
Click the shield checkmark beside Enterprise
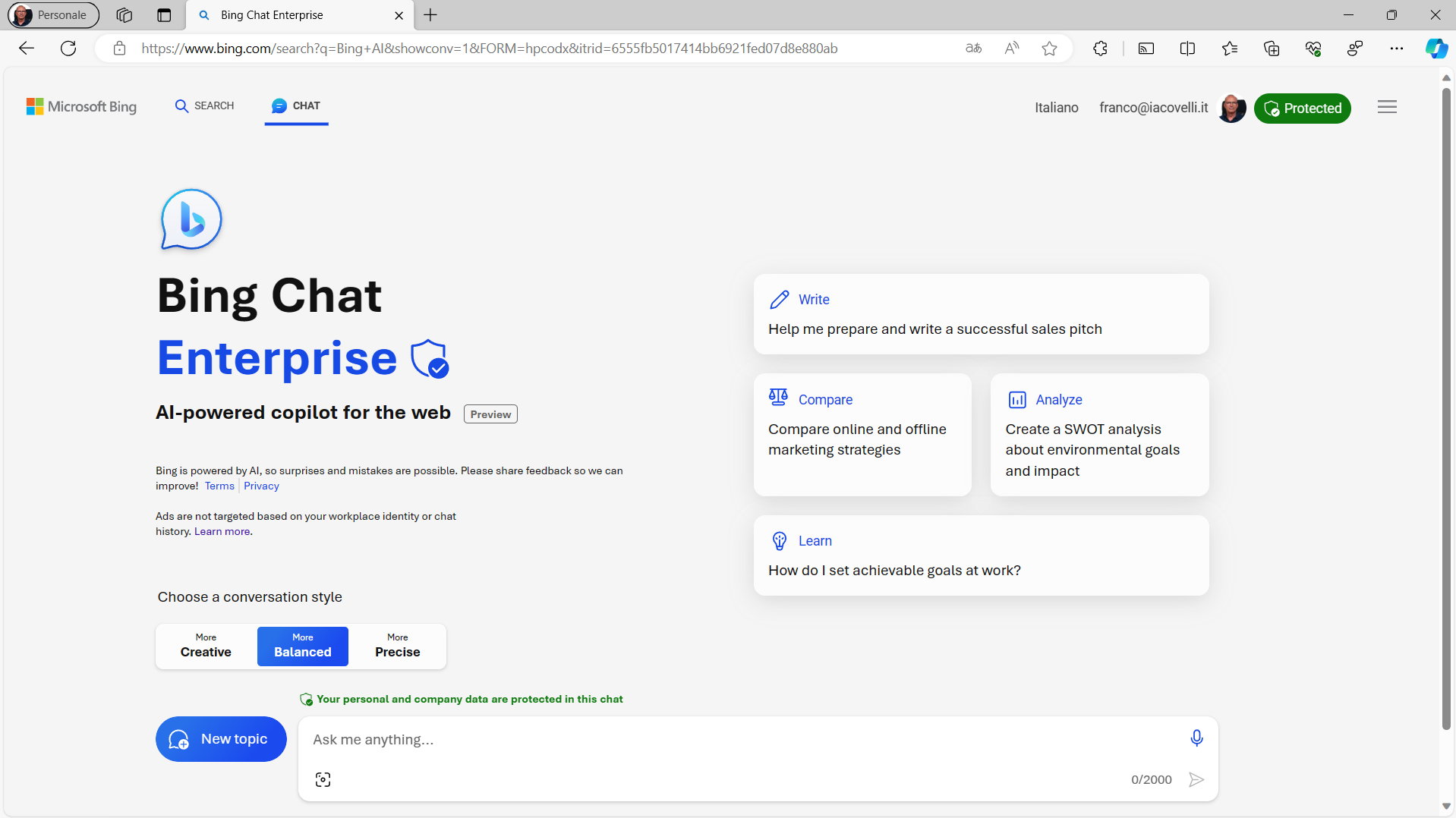[430, 359]
